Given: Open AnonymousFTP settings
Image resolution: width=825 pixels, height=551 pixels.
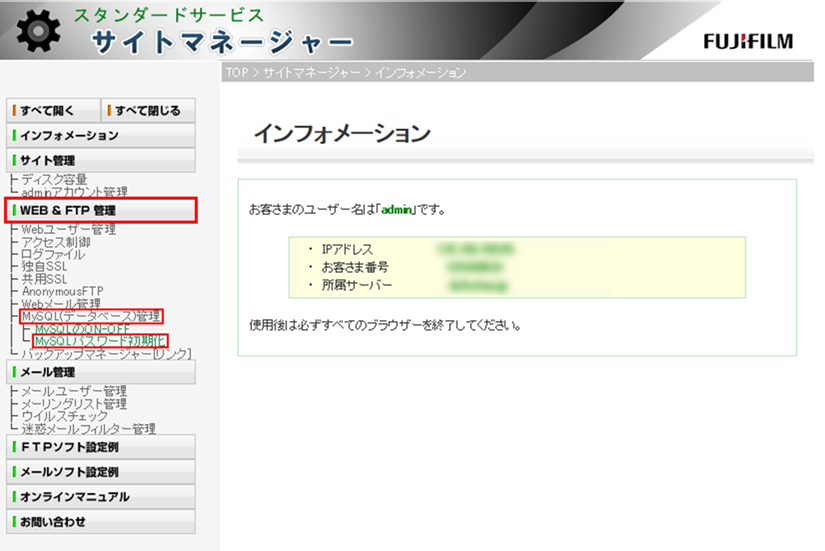Looking at the screenshot, I should point(62,291).
